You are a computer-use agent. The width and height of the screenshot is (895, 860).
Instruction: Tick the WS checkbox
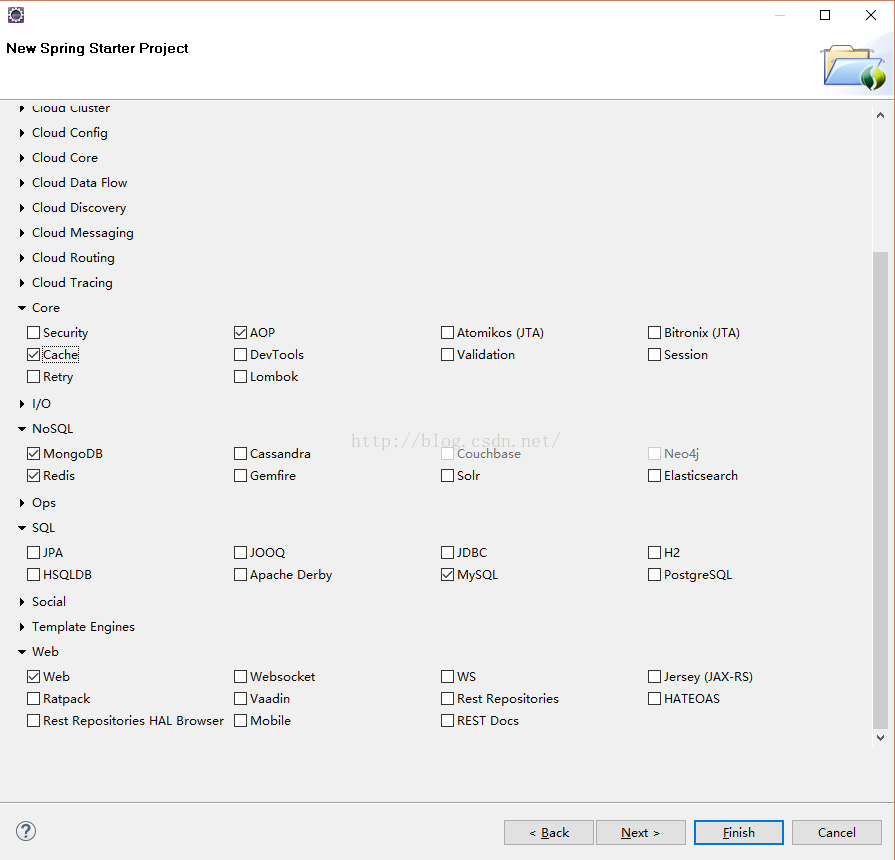[x=448, y=676]
